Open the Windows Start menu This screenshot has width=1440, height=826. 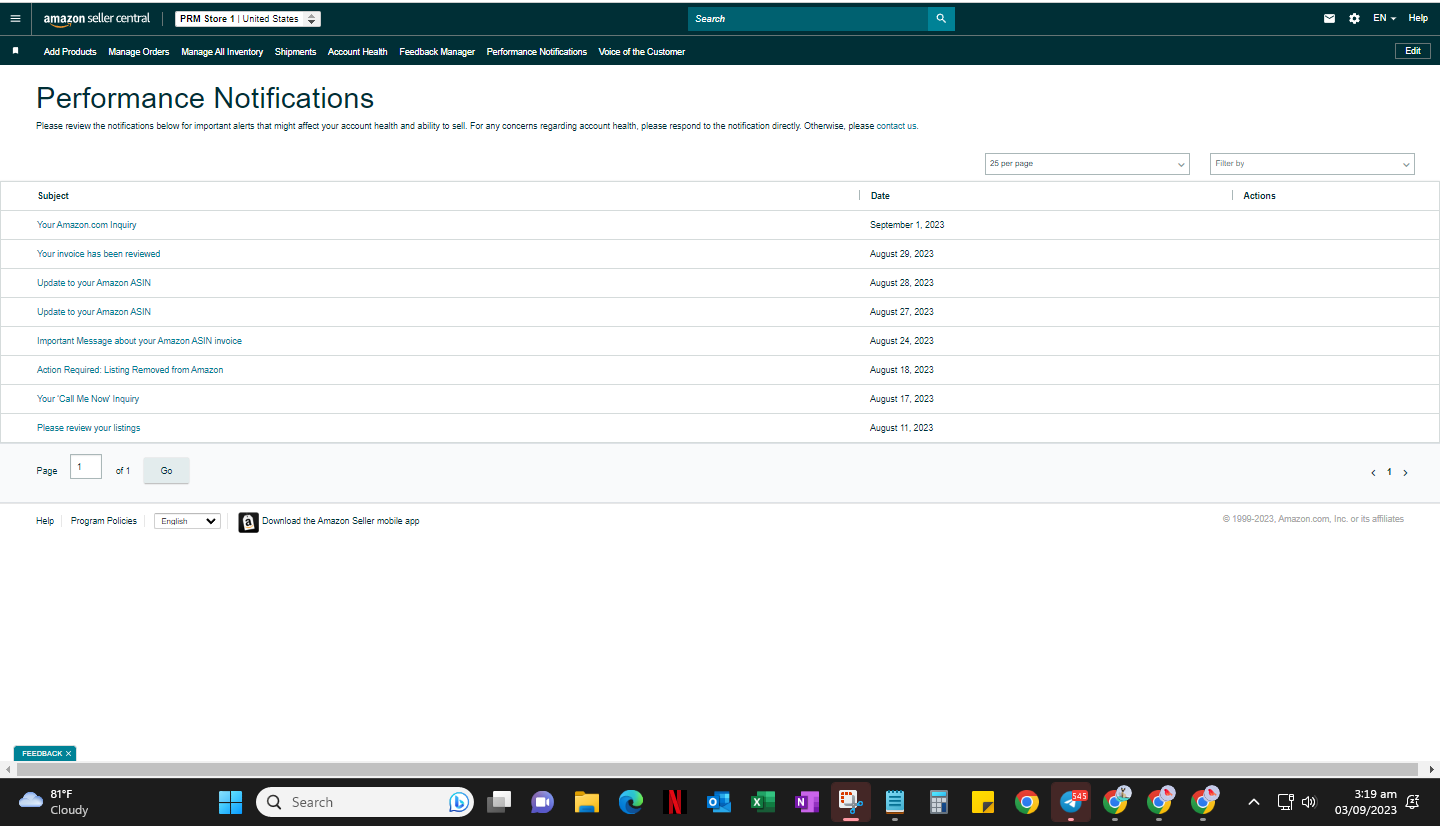pyautogui.click(x=231, y=802)
